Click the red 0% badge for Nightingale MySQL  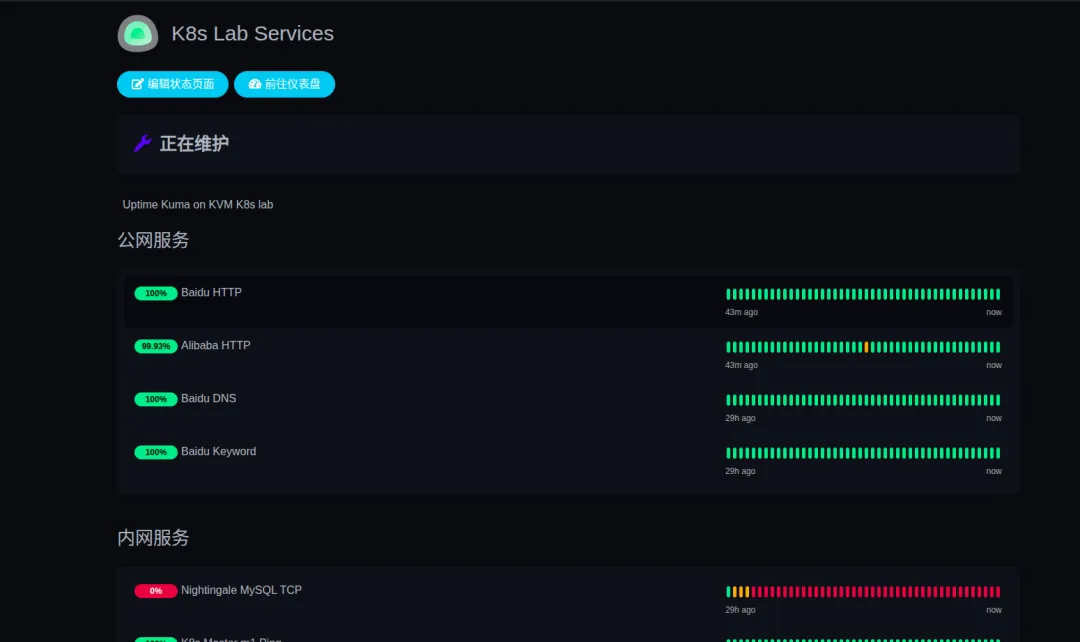pyautogui.click(x=156, y=591)
